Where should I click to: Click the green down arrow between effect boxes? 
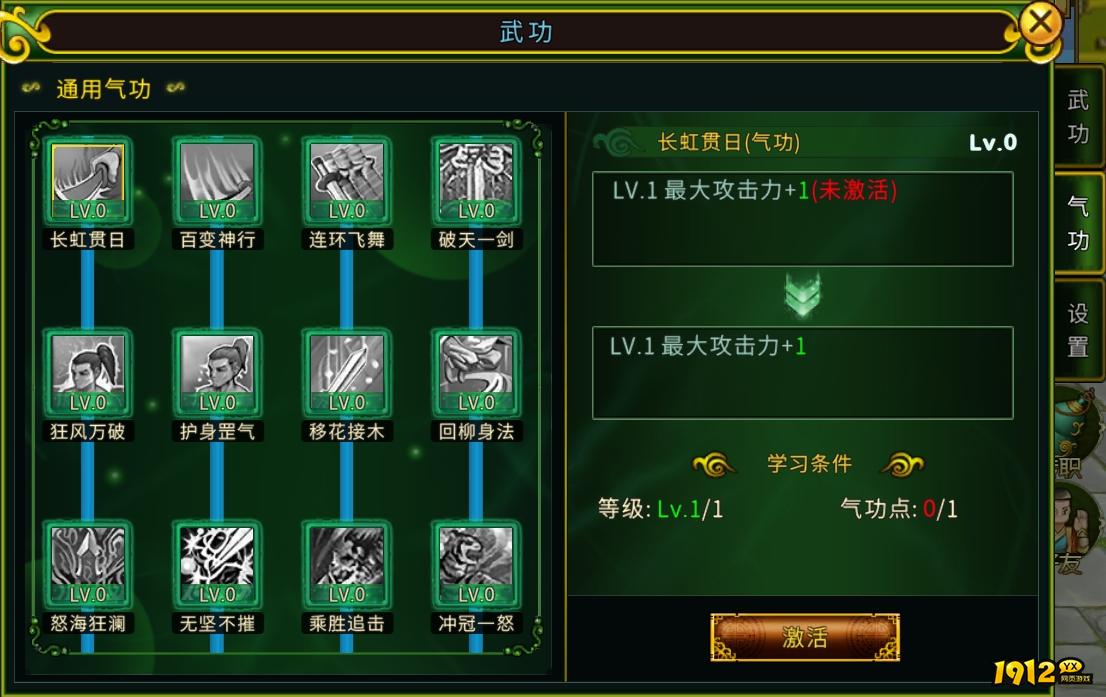tap(803, 296)
